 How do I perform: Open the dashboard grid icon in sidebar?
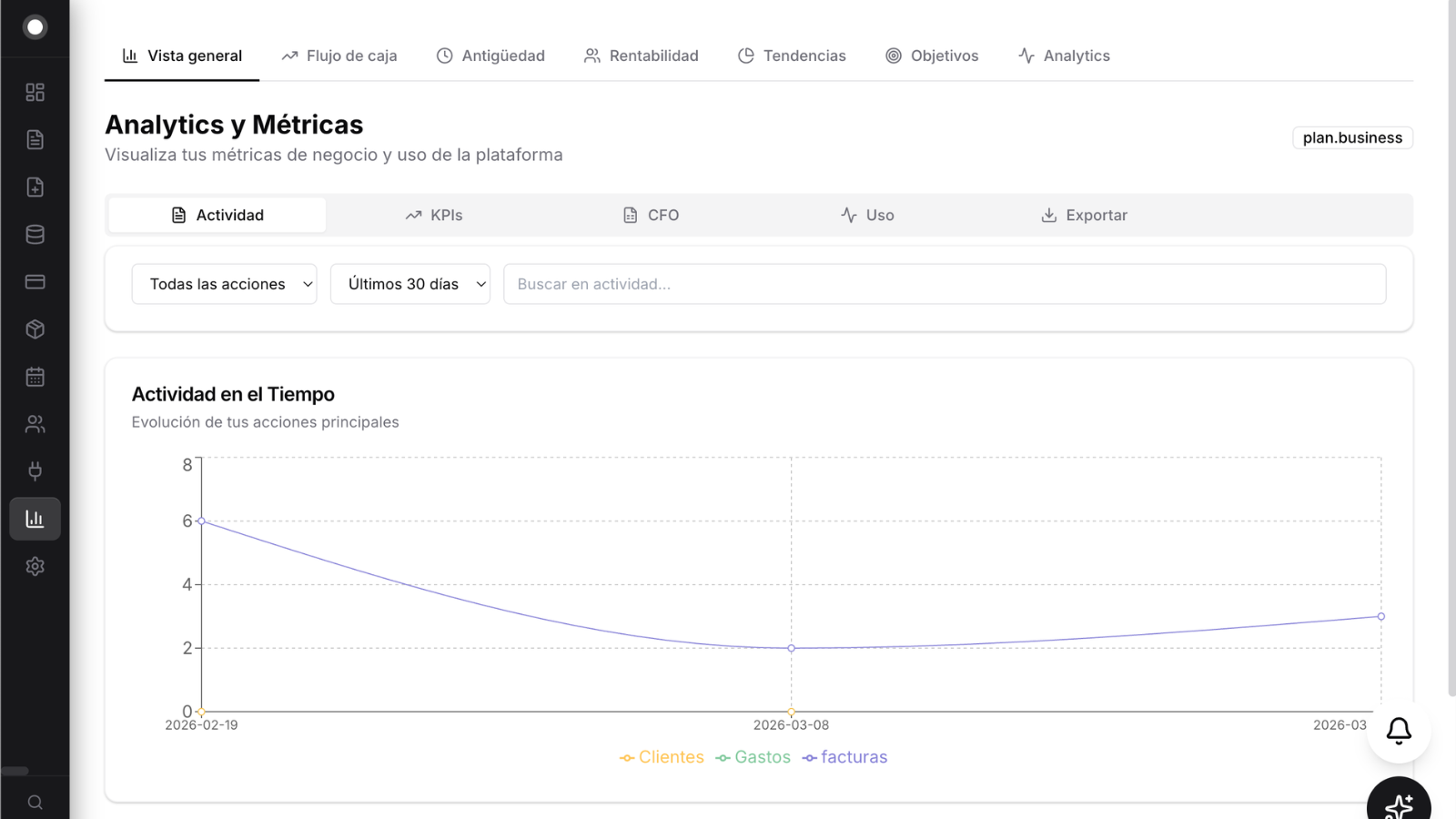(x=35, y=93)
